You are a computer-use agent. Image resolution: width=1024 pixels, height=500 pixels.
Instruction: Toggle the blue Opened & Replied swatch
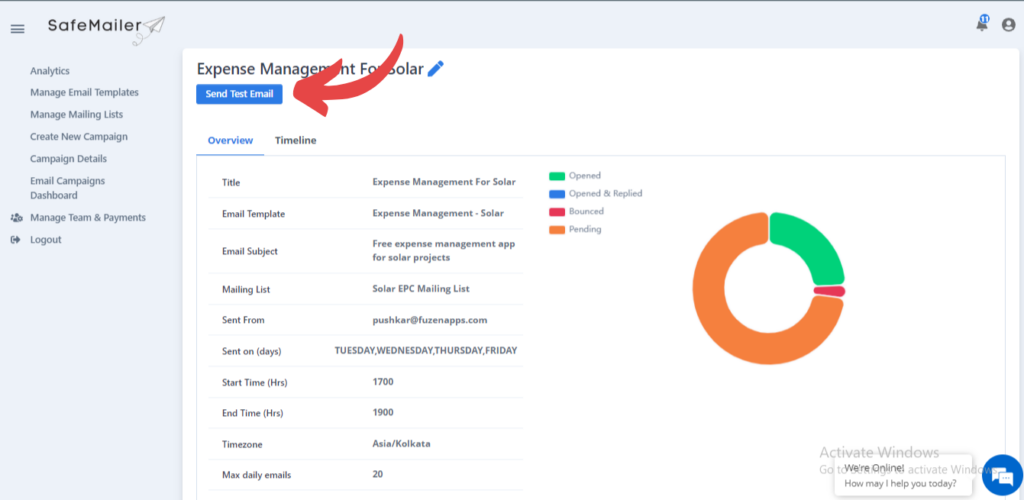556,194
